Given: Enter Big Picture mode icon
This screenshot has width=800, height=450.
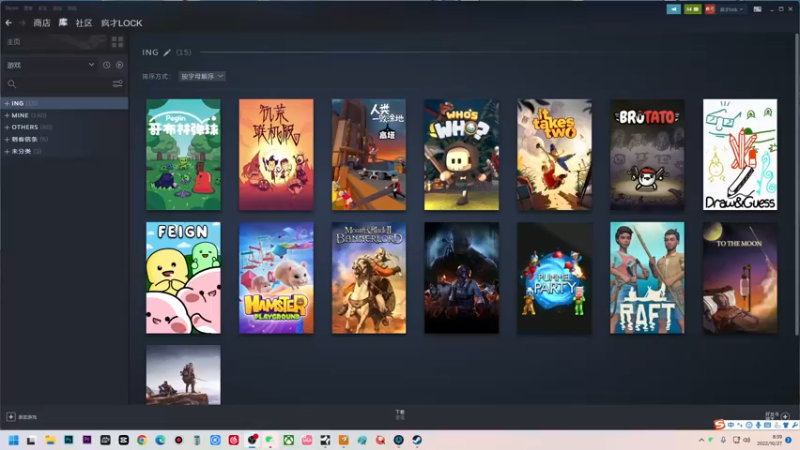Looking at the screenshot, I should pyautogui.click(x=758, y=9).
